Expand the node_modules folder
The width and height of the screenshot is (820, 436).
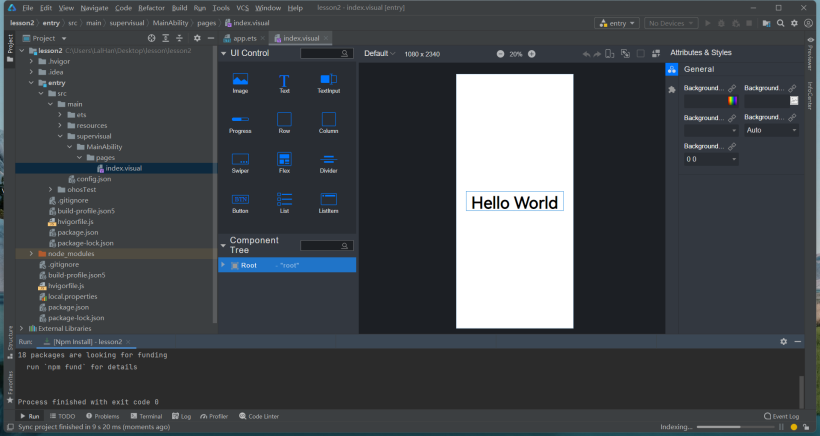pyautogui.click(x=30, y=254)
